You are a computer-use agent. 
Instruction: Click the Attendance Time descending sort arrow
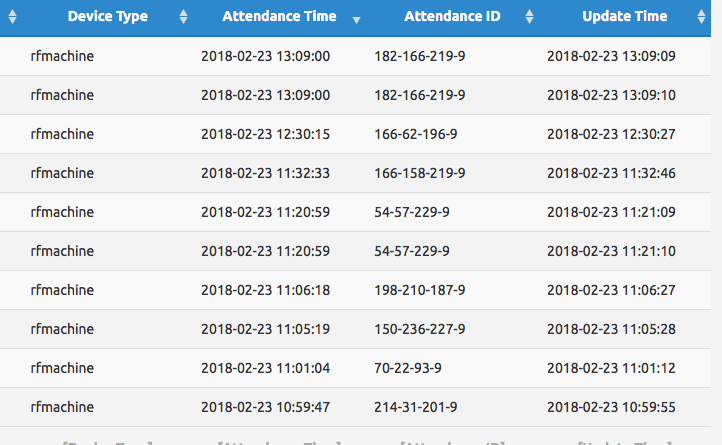click(356, 20)
